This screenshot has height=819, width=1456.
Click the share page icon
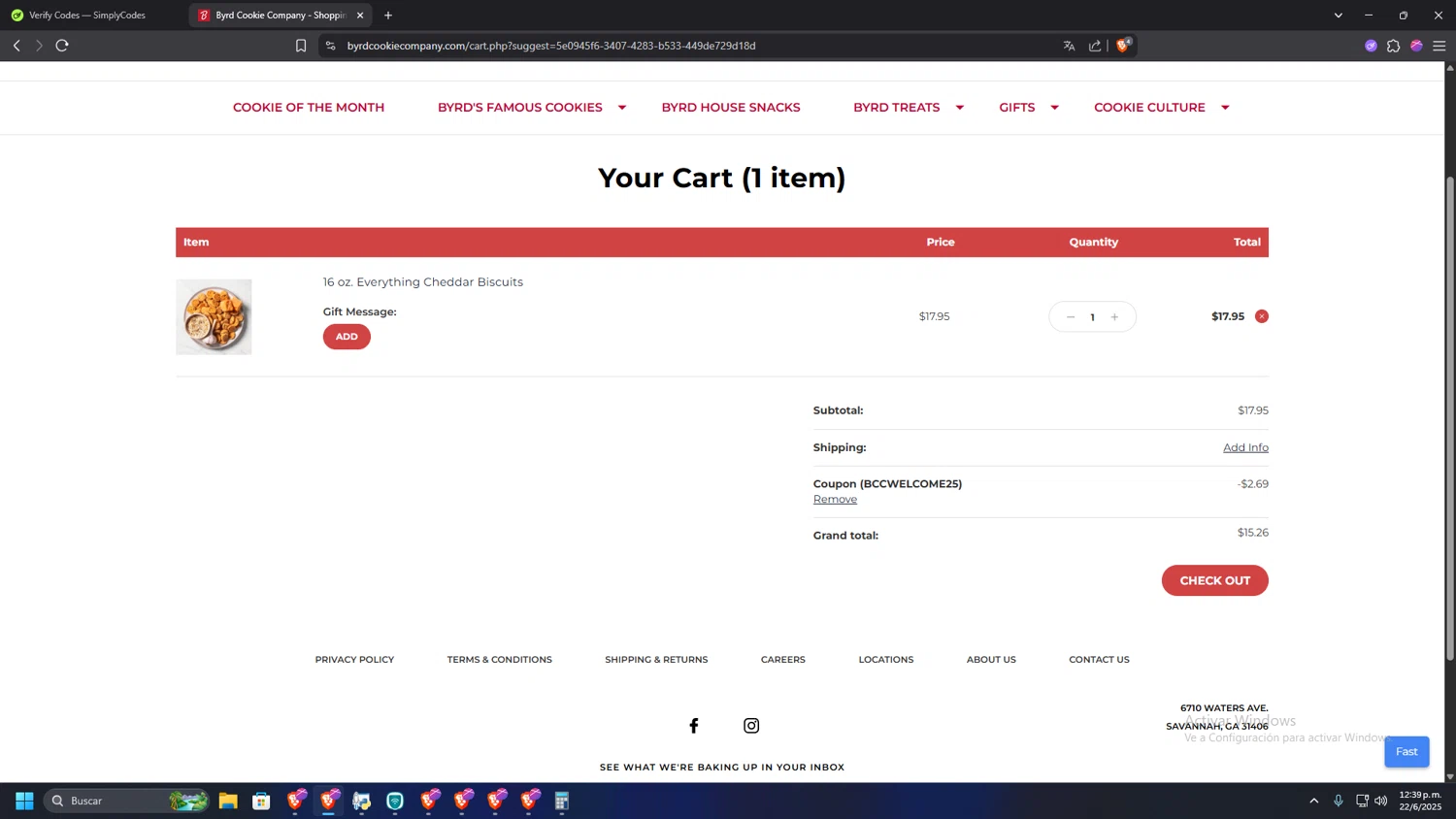[x=1095, y=46]
